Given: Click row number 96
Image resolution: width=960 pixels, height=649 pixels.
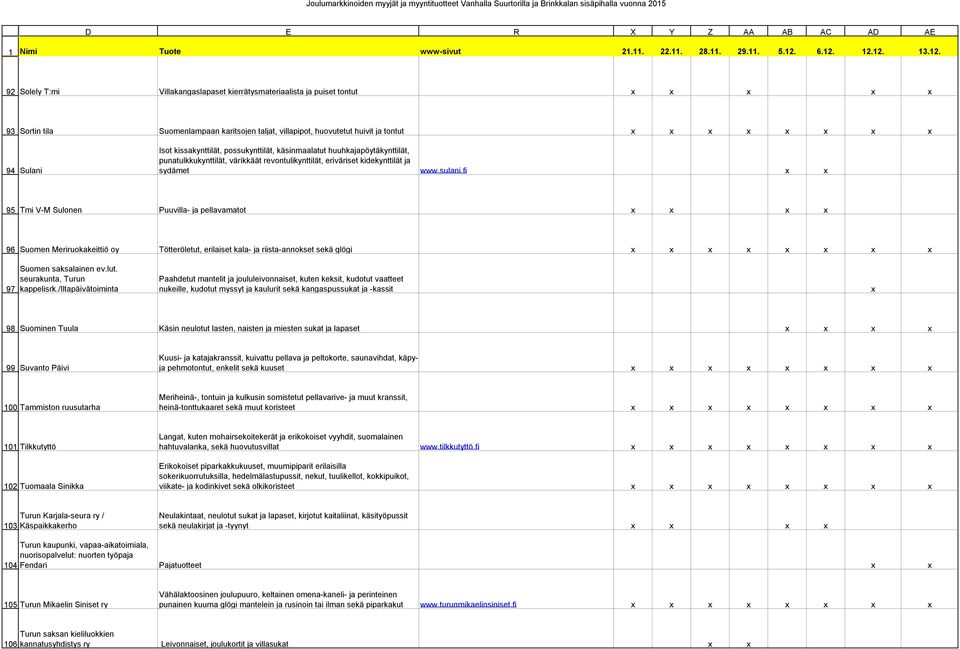Looking at the screenshot, I should [x=10, y=234].
